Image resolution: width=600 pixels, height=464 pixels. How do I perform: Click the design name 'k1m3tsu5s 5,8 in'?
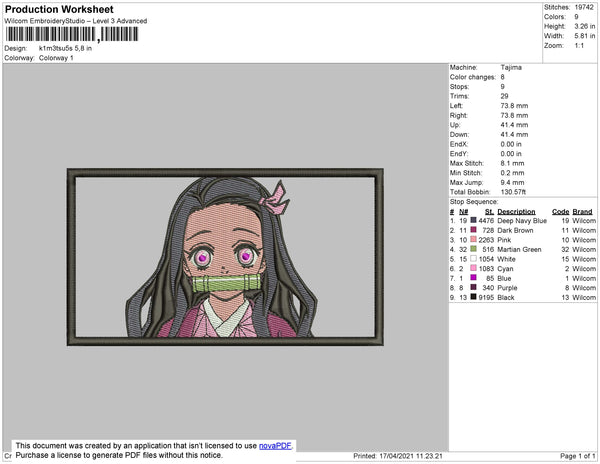pos(65,48)
